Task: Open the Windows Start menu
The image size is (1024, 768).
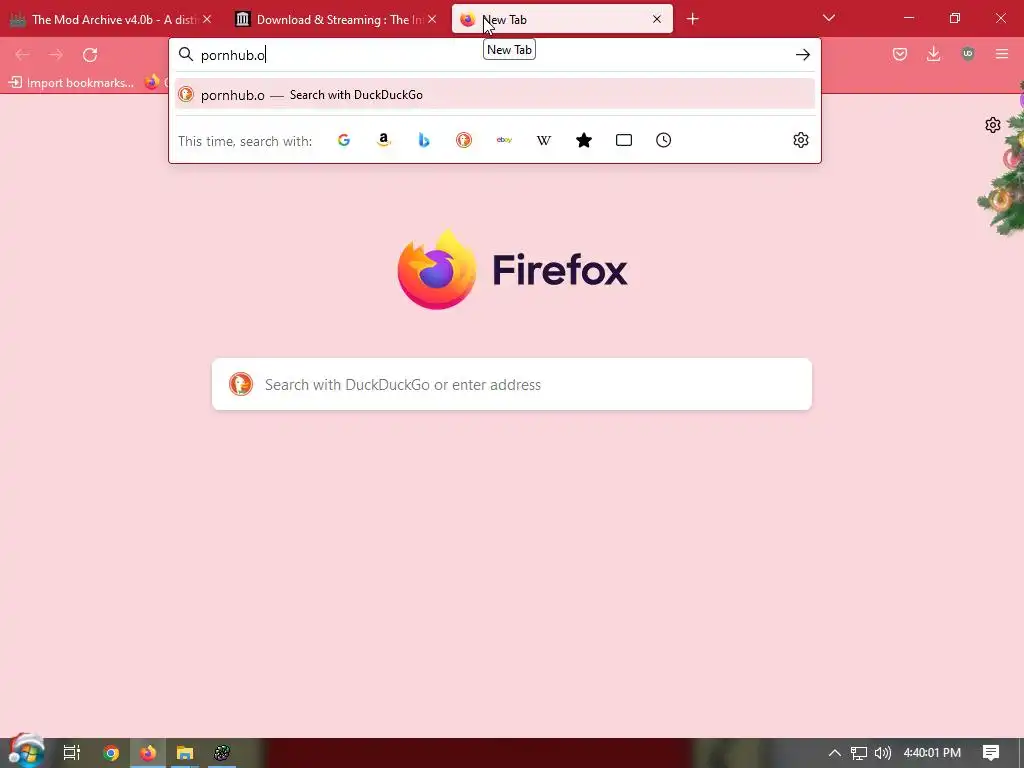Action: click(x=26, y=752)
